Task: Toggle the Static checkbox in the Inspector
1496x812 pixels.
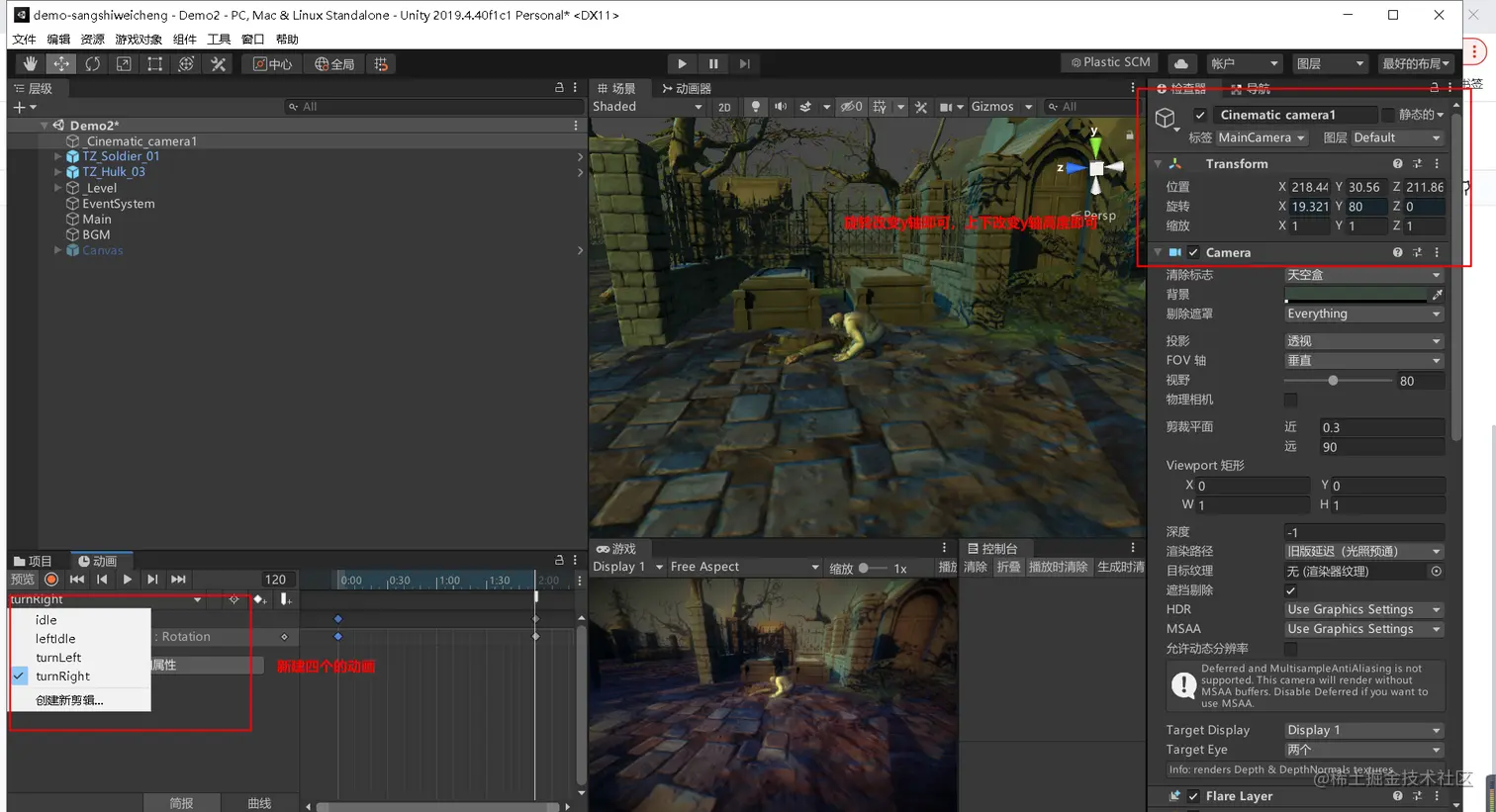Action: pyautogui.click(x=1388, y=115)
